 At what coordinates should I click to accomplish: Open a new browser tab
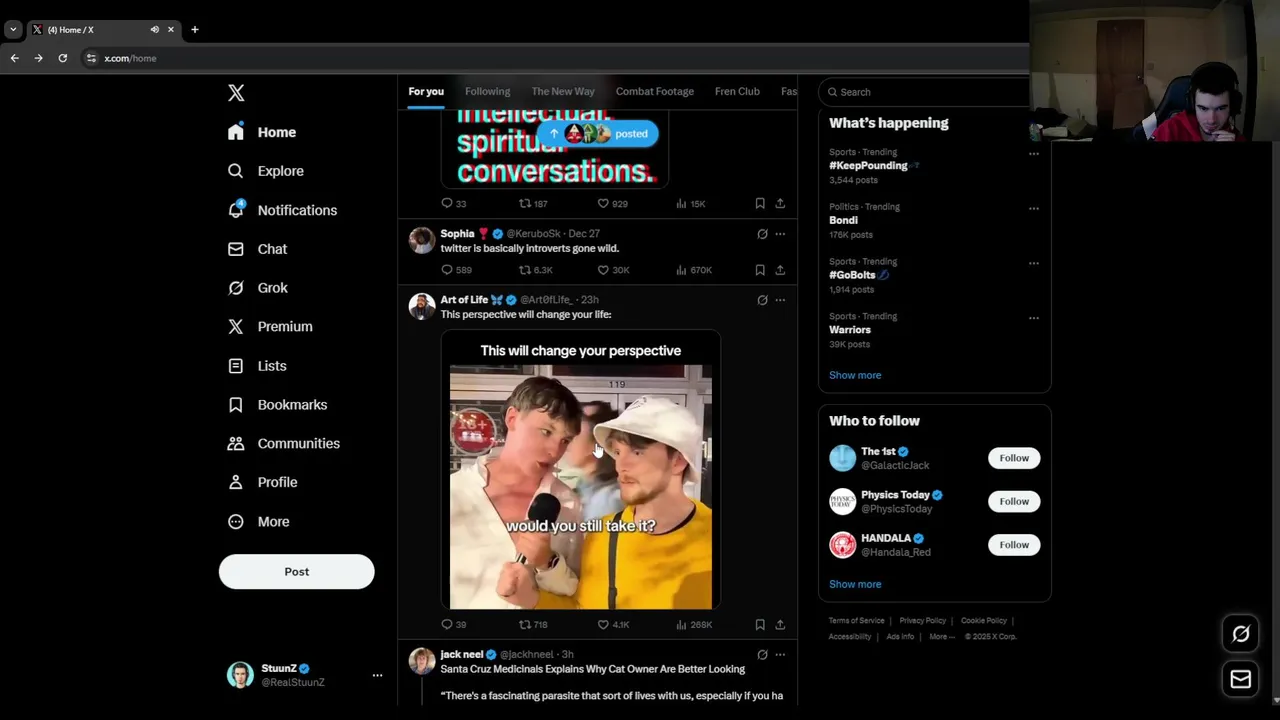pos(195,30)
